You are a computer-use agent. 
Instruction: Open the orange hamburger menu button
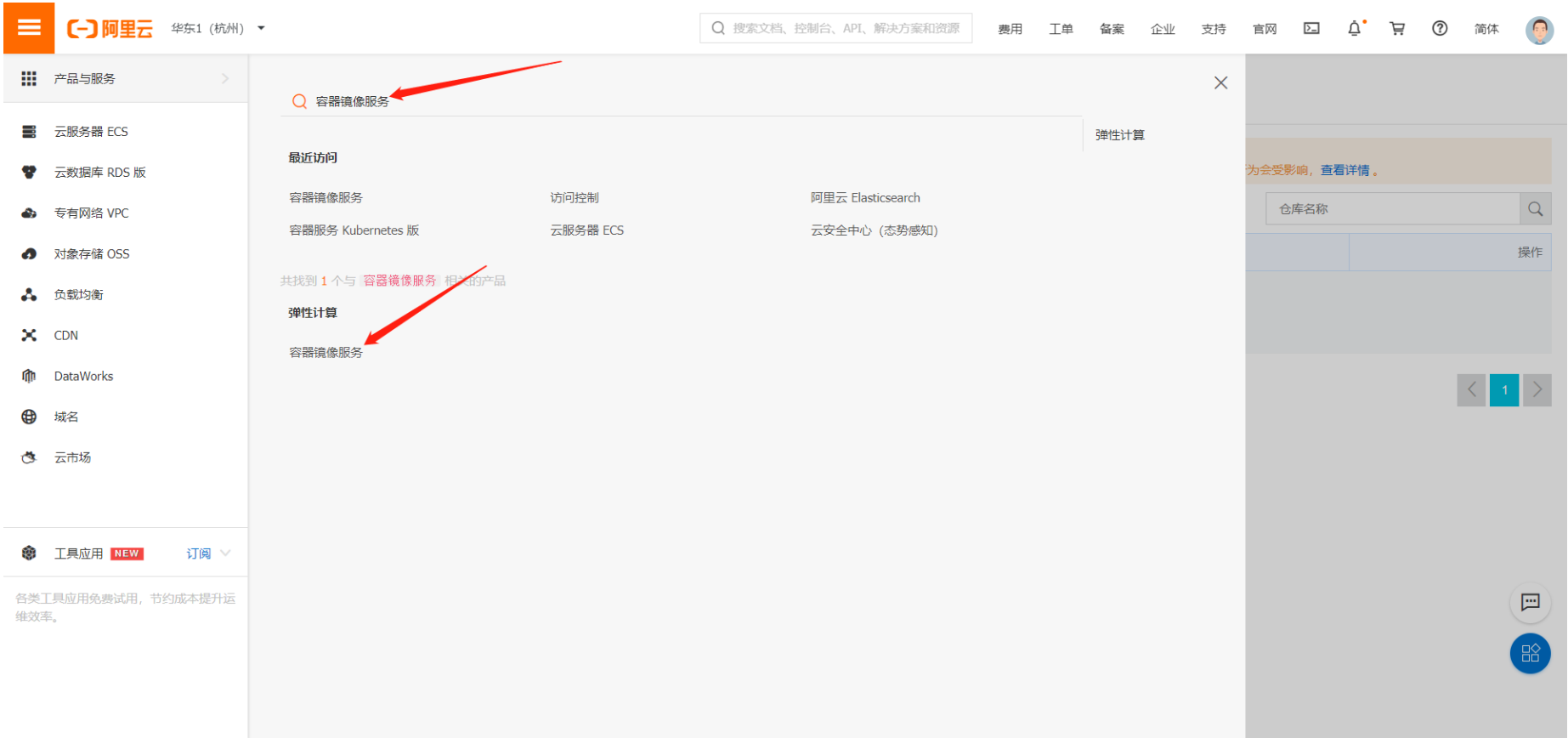point(29,27)
